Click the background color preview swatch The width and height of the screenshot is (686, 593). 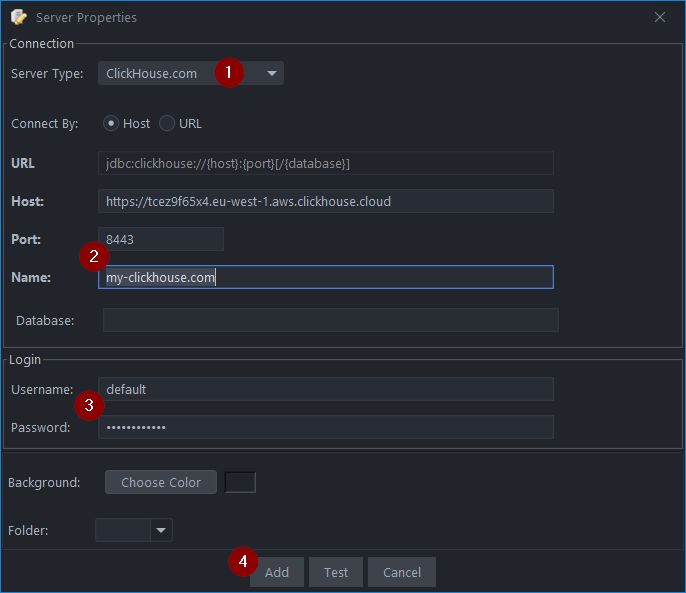coord(240,482)
